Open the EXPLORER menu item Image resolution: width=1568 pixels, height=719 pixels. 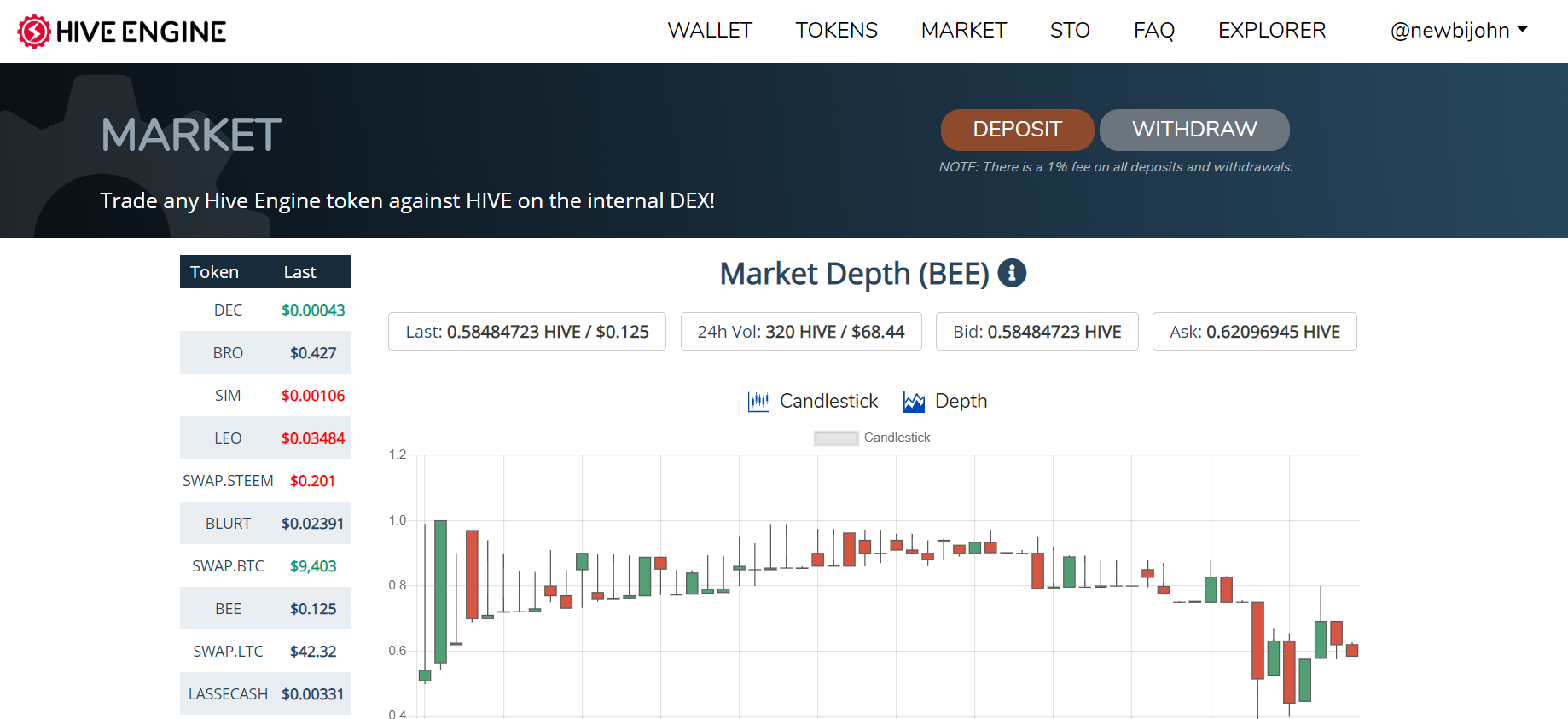tap(1272, 31)
